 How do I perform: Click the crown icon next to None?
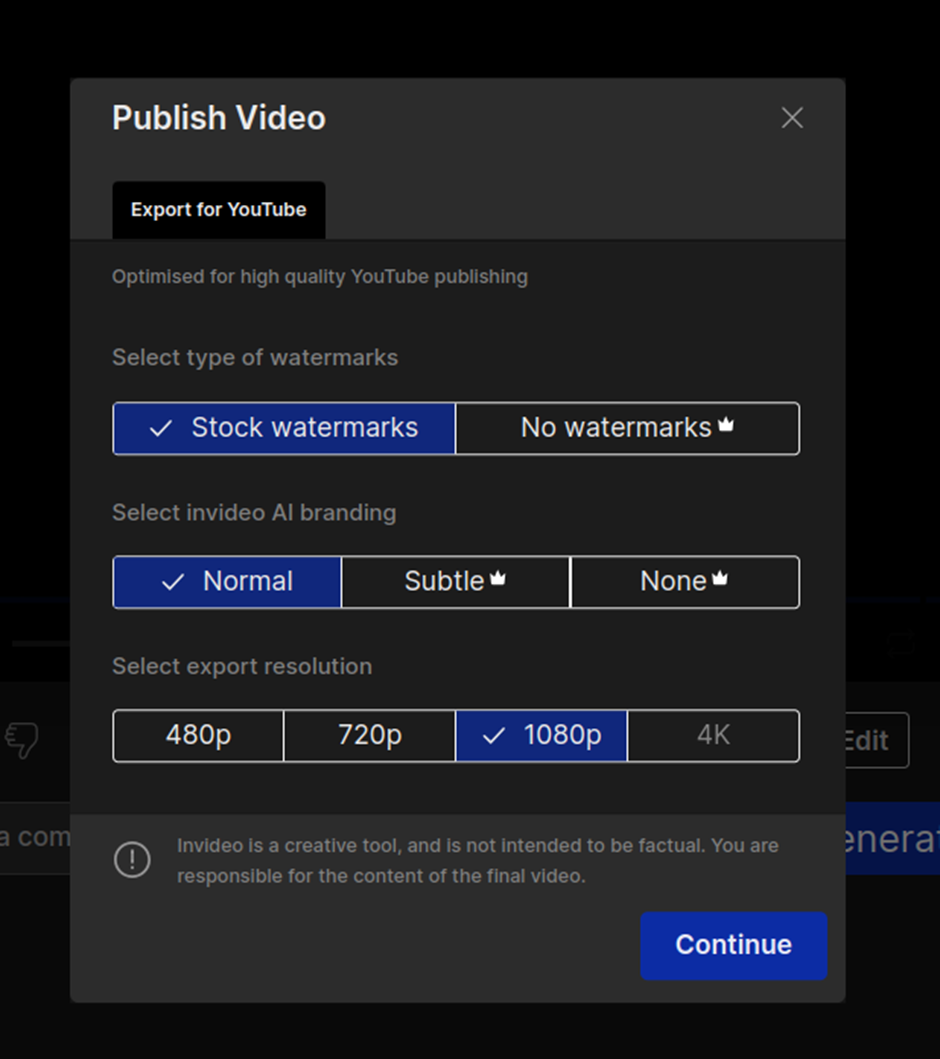(x=720, y=577)
